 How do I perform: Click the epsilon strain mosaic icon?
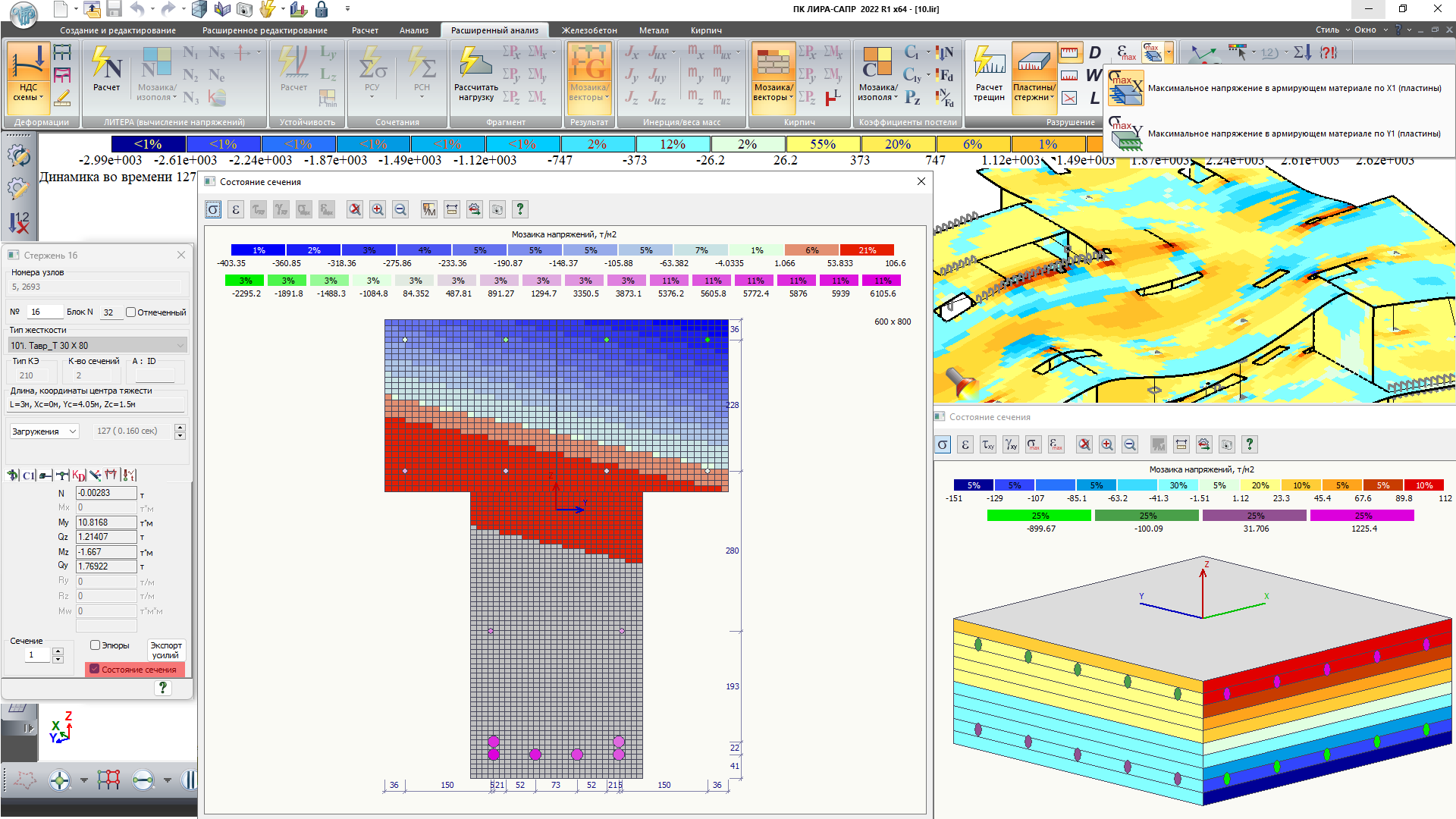[236, 209]
